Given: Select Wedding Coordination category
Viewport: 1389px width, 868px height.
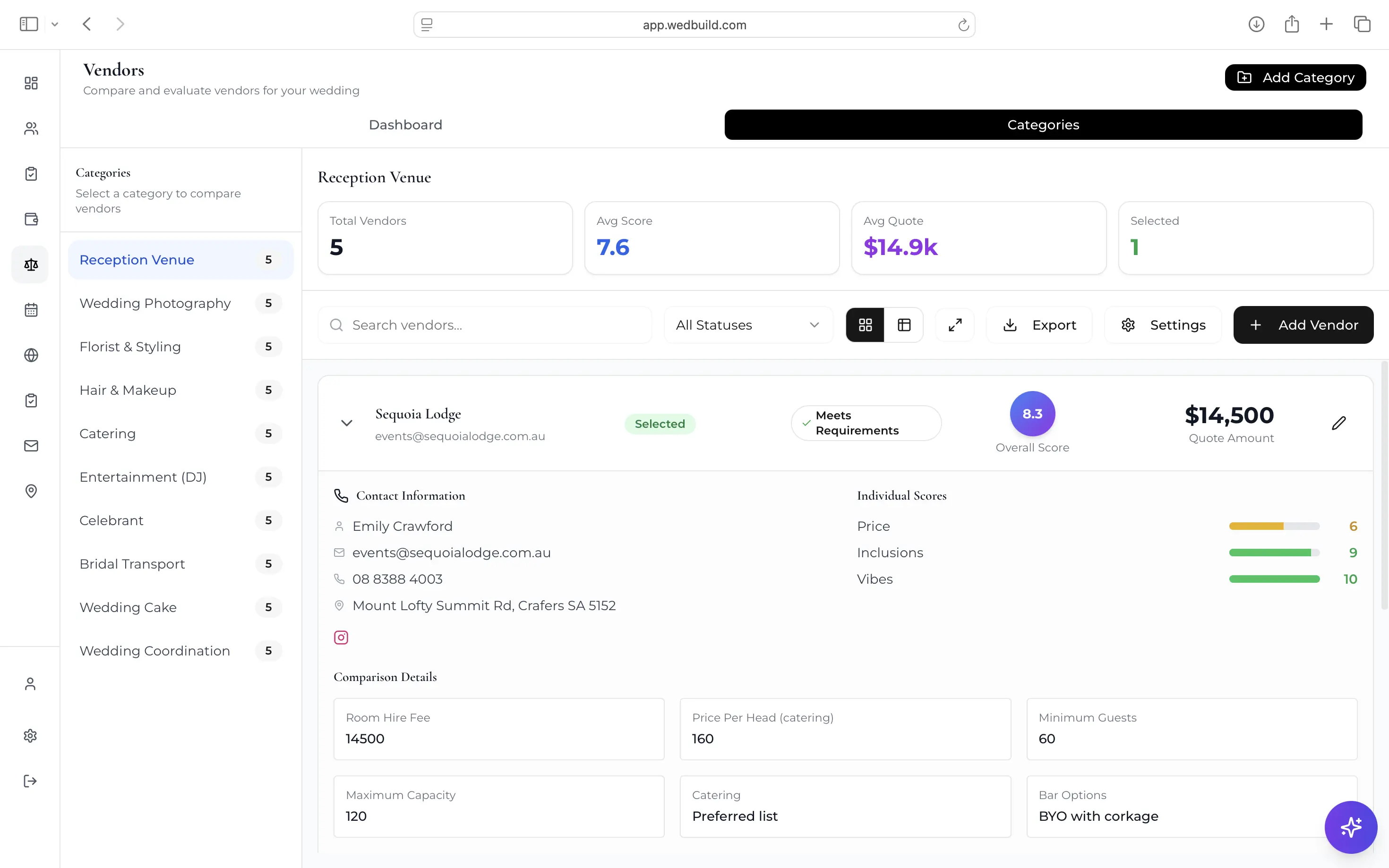Looking at the screenshot, I should click(x=181, y=650).
